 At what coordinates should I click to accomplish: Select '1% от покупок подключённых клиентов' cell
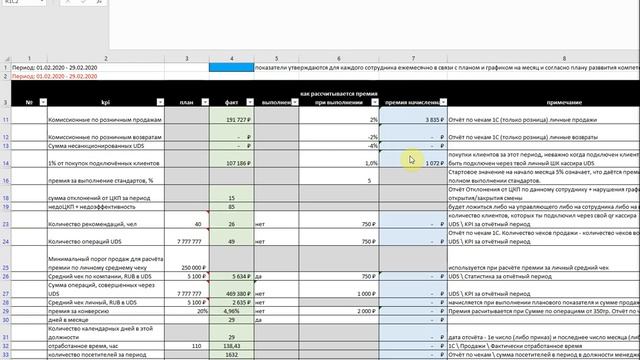click(x=106, y=159)
